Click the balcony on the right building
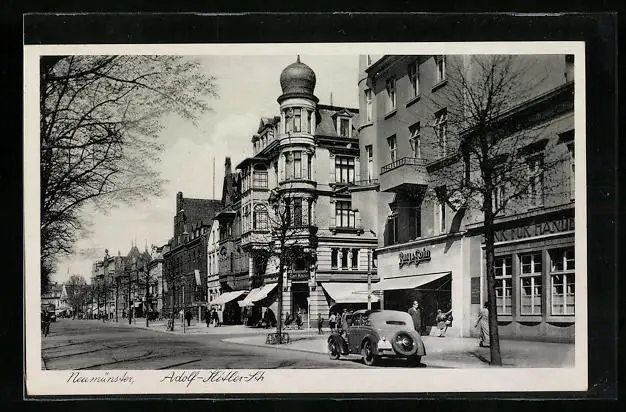Screen dimensions: 626x412 point(403,172)
